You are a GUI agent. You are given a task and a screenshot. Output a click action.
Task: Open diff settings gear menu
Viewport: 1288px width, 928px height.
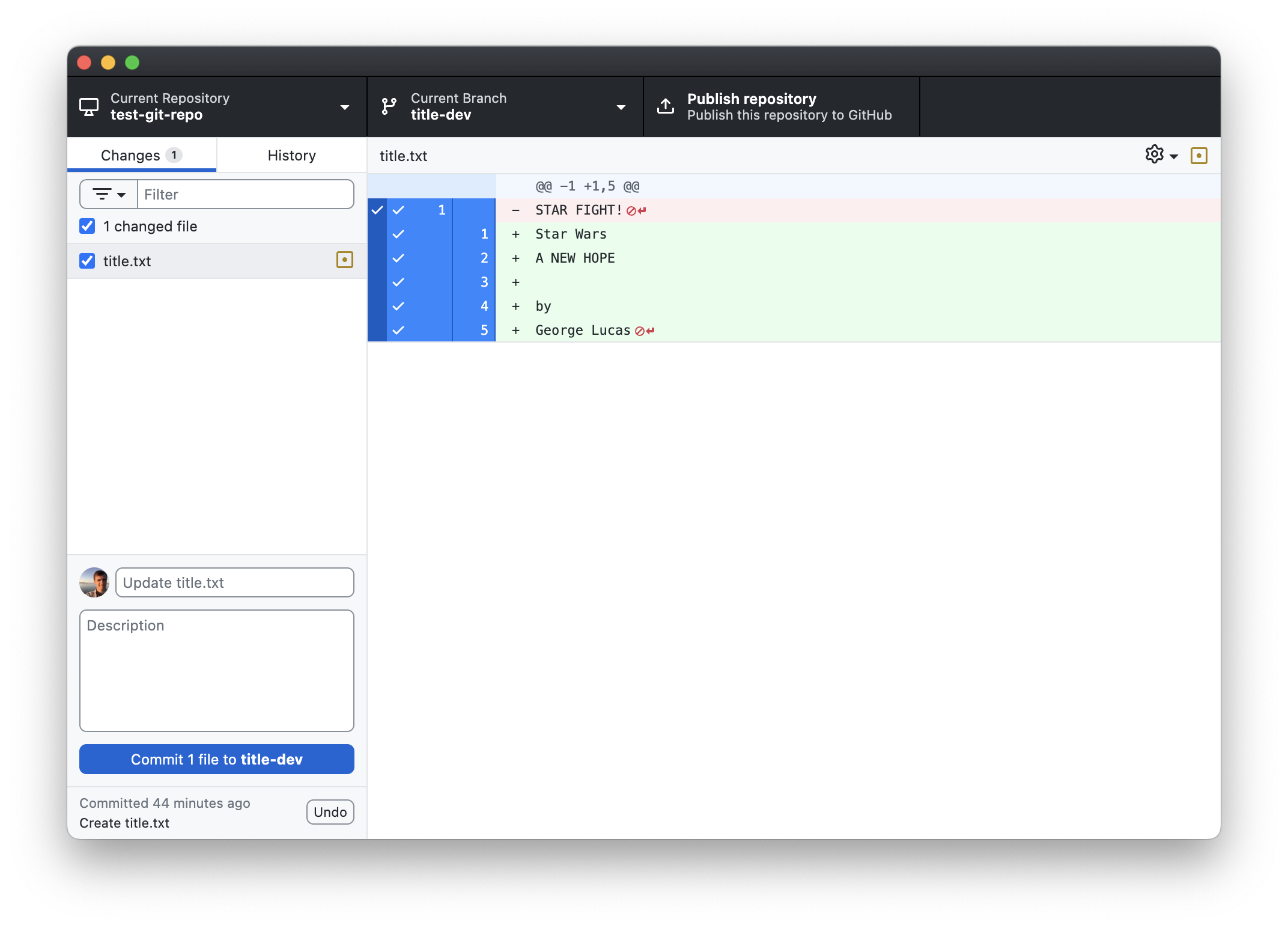point(1161,155)
